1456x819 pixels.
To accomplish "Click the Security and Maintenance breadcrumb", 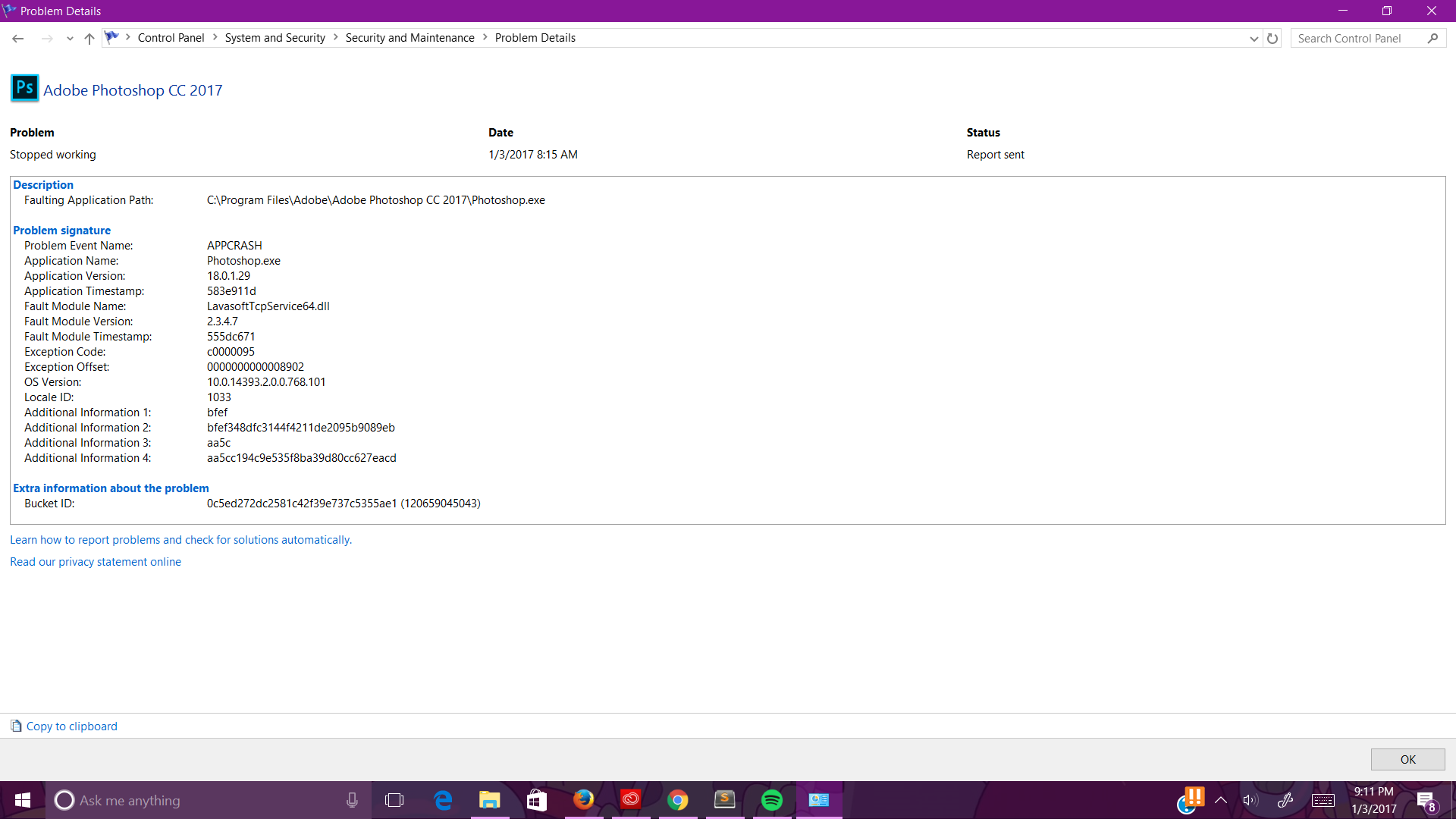I will [x=409, y=37].
